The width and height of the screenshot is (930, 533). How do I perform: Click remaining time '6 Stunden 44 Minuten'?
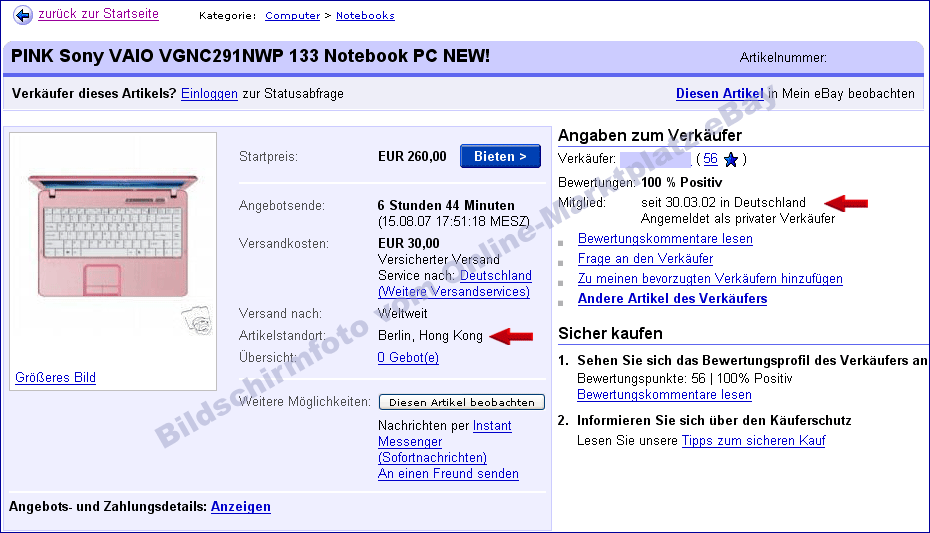coord(446,206)
